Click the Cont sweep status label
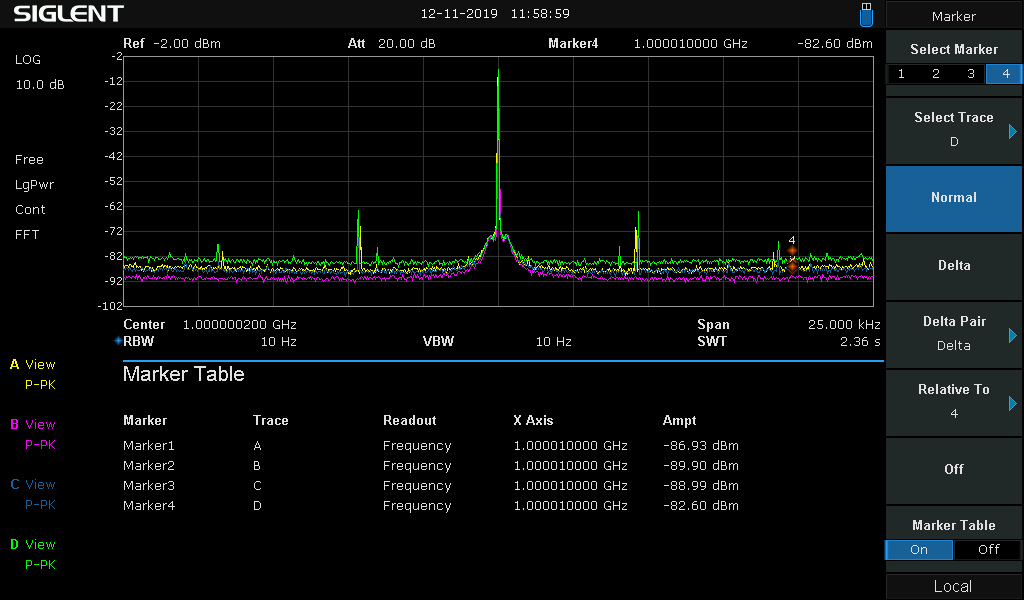Screen dimensions: 1024x600 click(30, 210)
